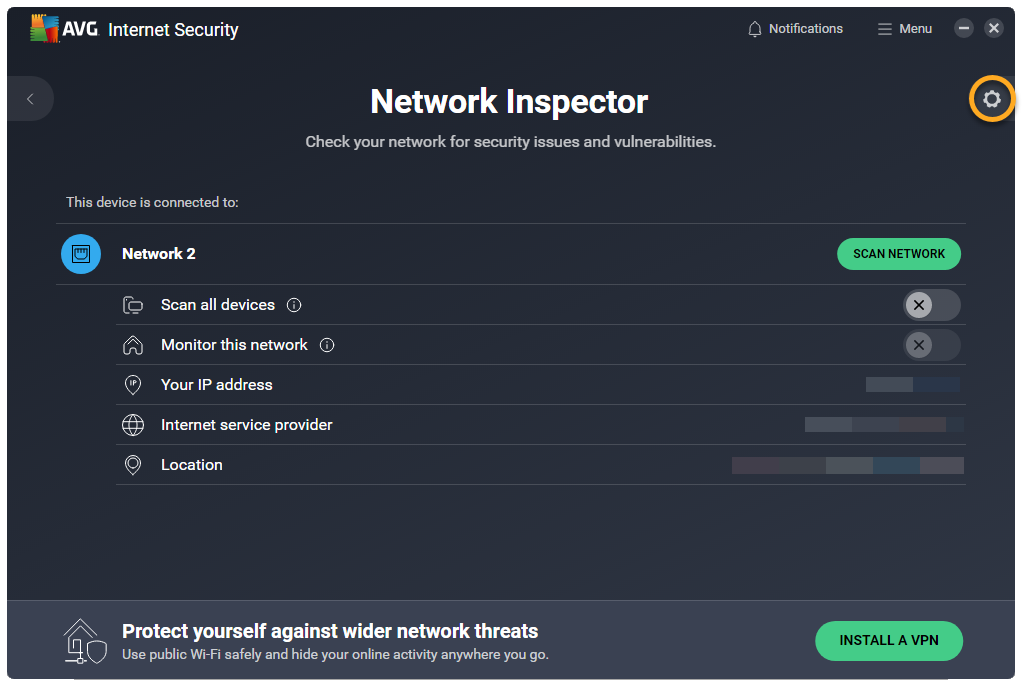This screenshot has height=687, width=1023.
Task: Click the Notifications bell icon
Action: pos(755,29)
